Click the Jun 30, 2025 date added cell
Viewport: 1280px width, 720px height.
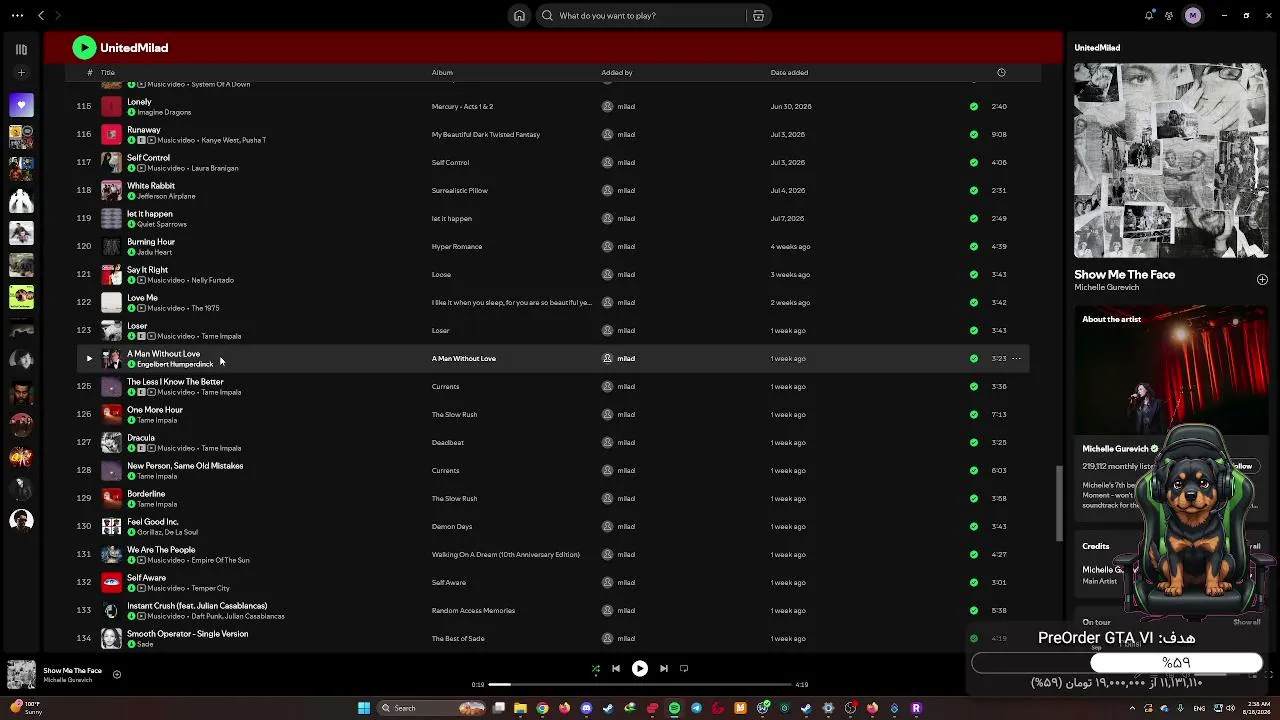[791, 106]
